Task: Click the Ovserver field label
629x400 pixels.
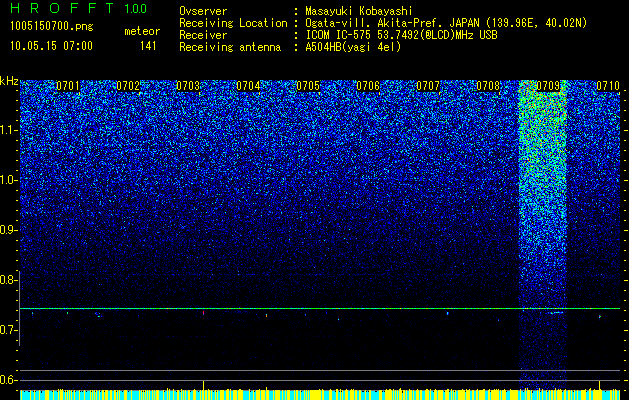Action: pos(203,11)
